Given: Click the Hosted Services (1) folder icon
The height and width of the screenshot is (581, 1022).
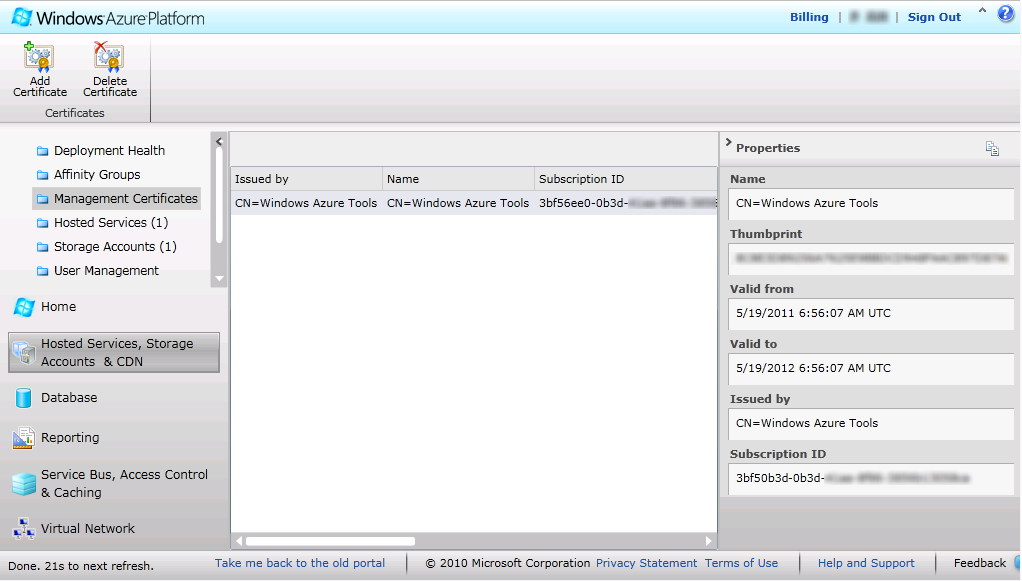Looking at the screenshot, I should tap(42, 223).
